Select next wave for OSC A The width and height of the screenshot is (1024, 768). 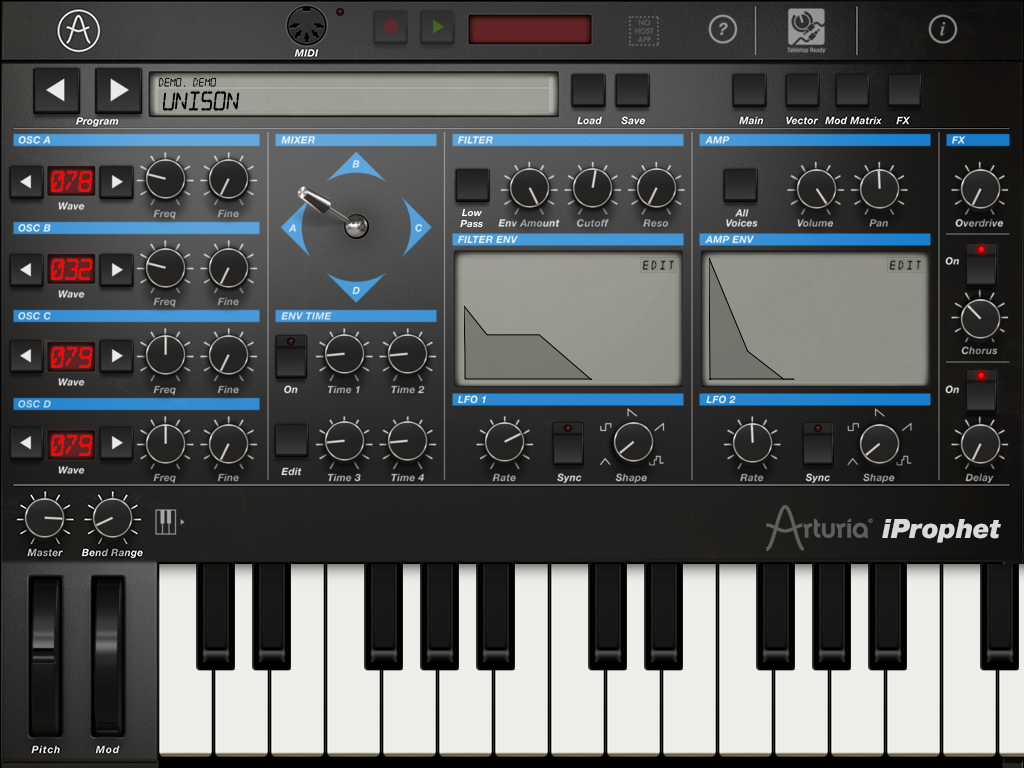pyautogui.click(x=117, y=182)
